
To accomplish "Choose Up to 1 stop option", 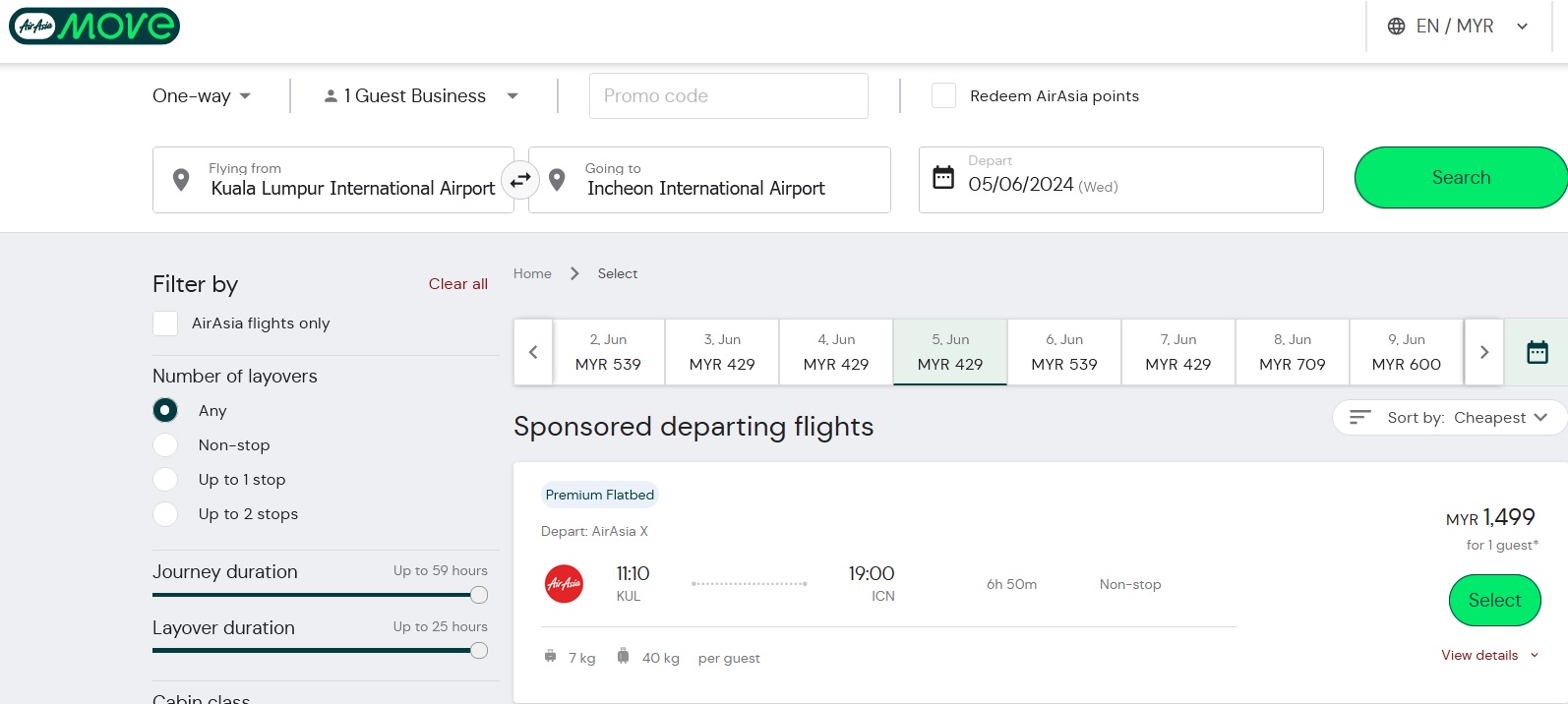I will click(165, 480).
